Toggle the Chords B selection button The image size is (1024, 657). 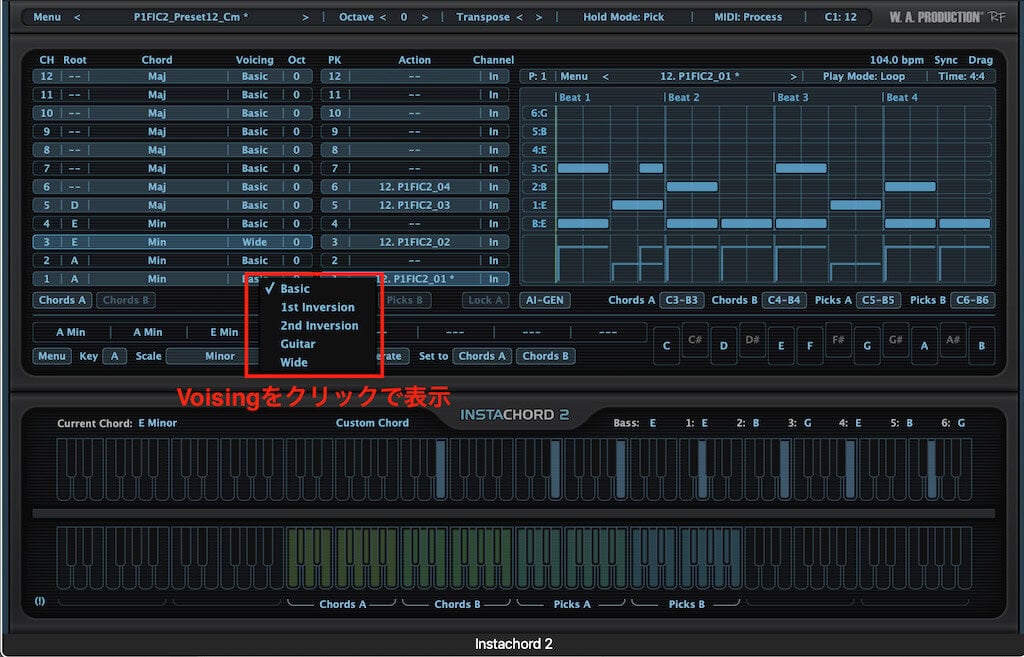pos(126,299)
